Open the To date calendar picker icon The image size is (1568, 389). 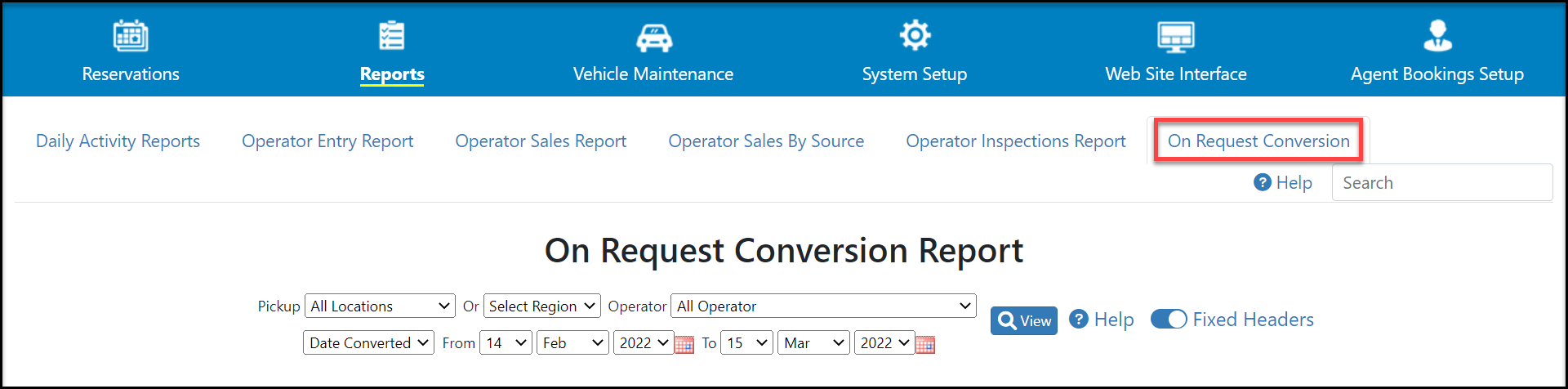click(x=925, y=344)
